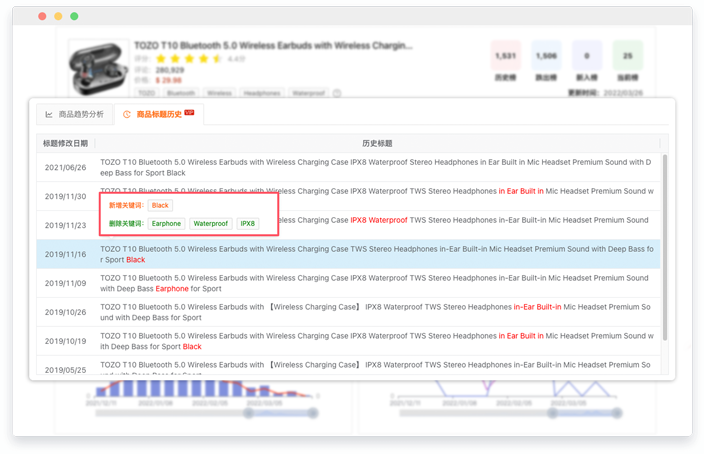Click the left chart range slider start handle
704x454 pixels.
248,413
